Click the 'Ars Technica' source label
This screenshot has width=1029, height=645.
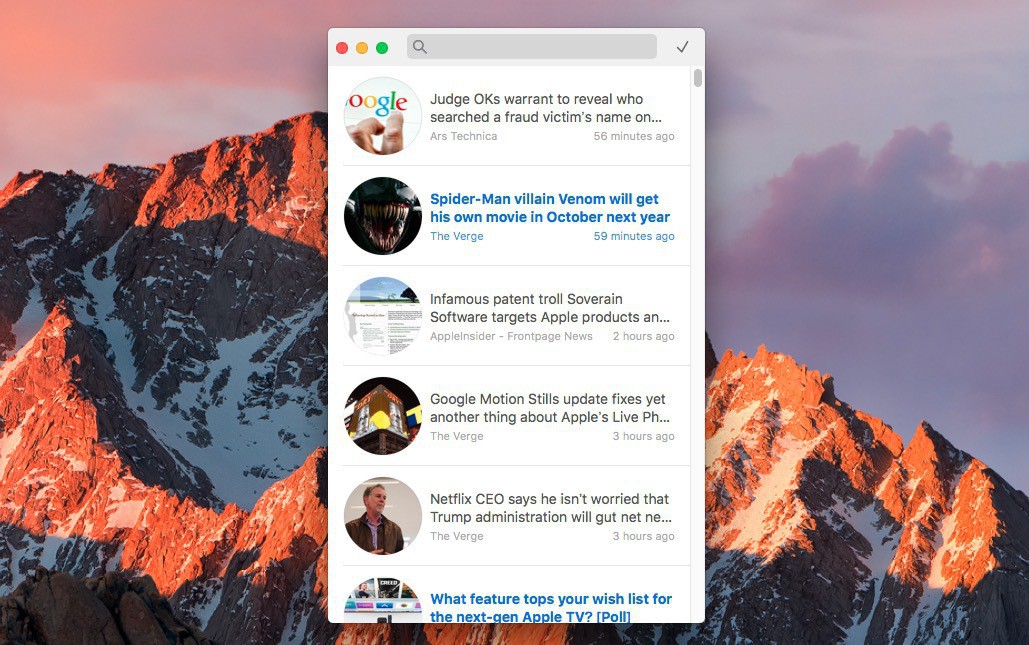463,136
